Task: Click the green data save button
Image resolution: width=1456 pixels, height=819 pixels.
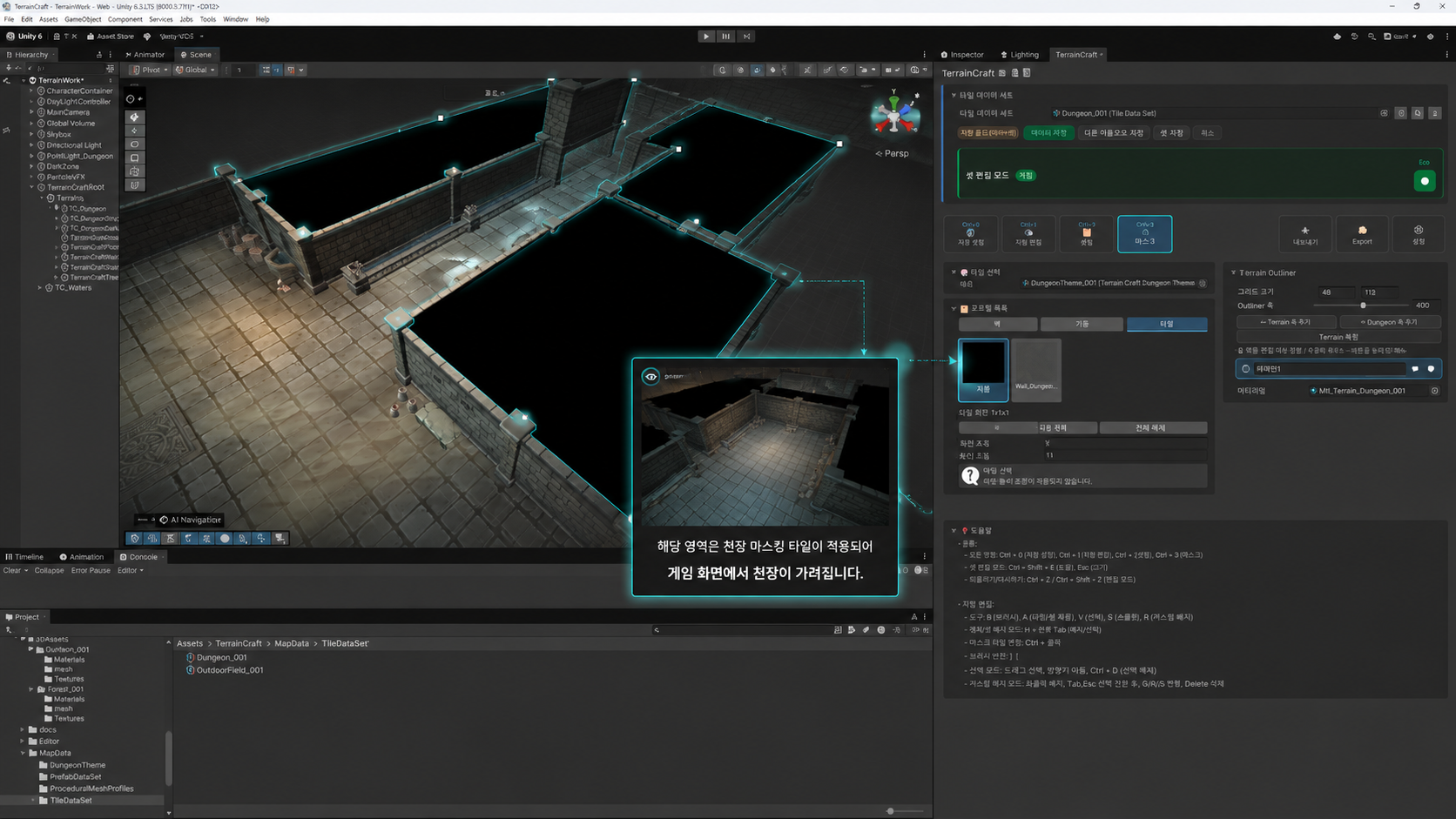Action: [x=1048, y=133]
